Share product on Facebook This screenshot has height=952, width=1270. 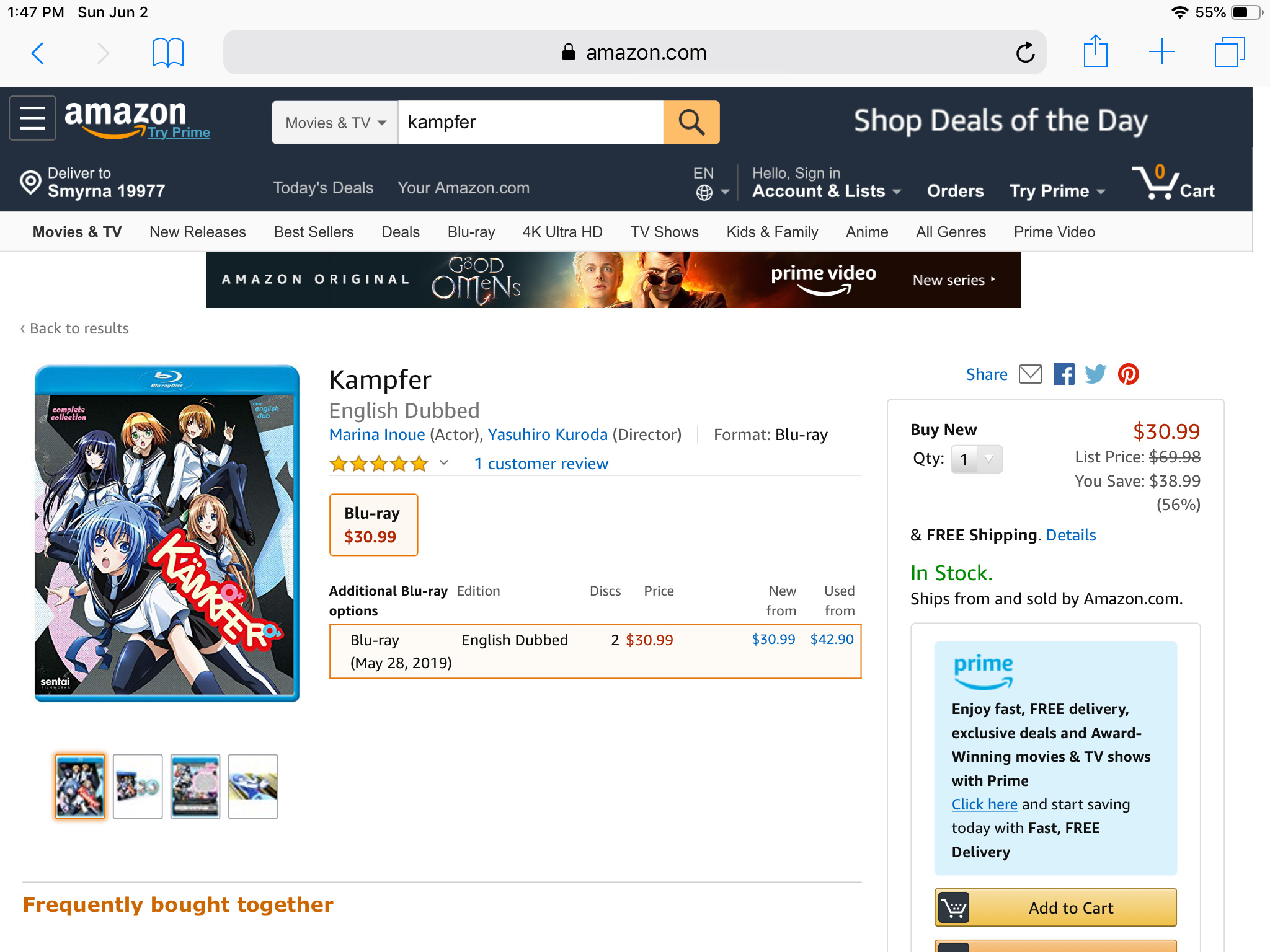[1064, 374]
